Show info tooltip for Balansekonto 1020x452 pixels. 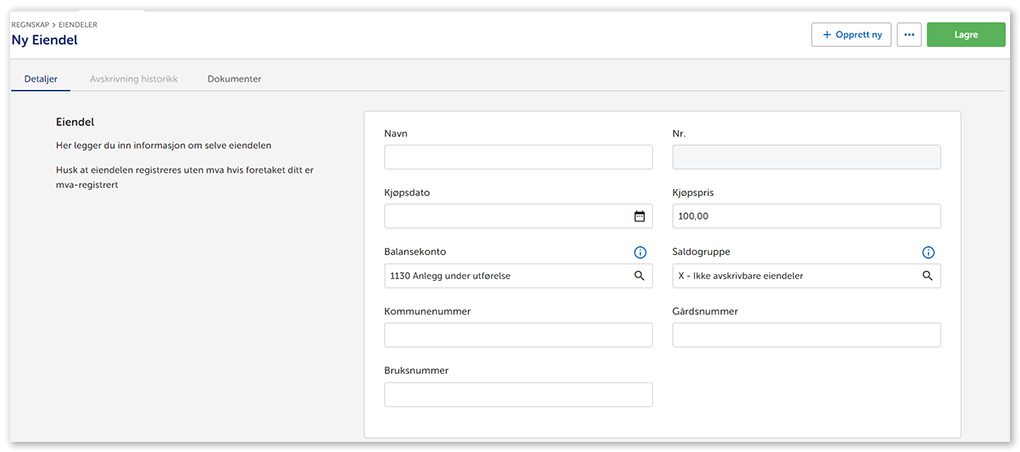(640, 253)
